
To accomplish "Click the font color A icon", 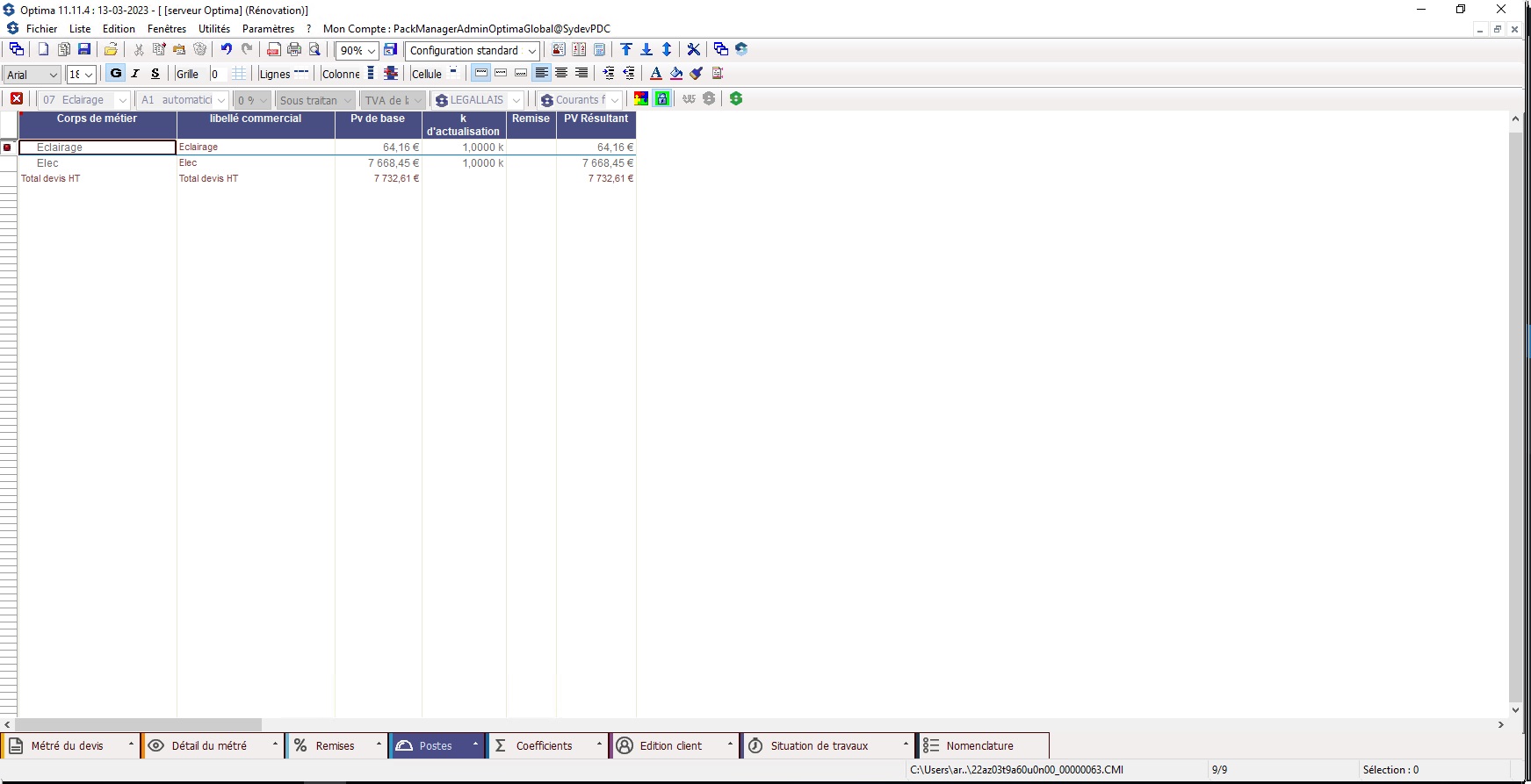I will click(656, 74).
